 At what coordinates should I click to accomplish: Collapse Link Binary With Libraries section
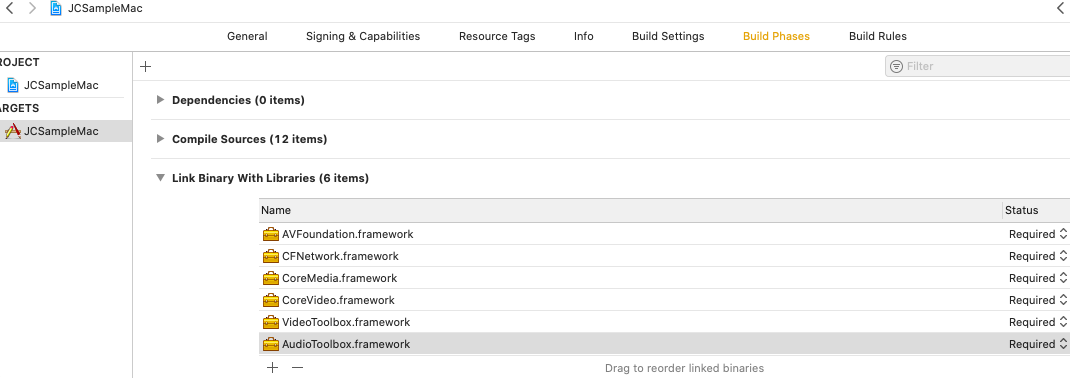tap(160, 177)
